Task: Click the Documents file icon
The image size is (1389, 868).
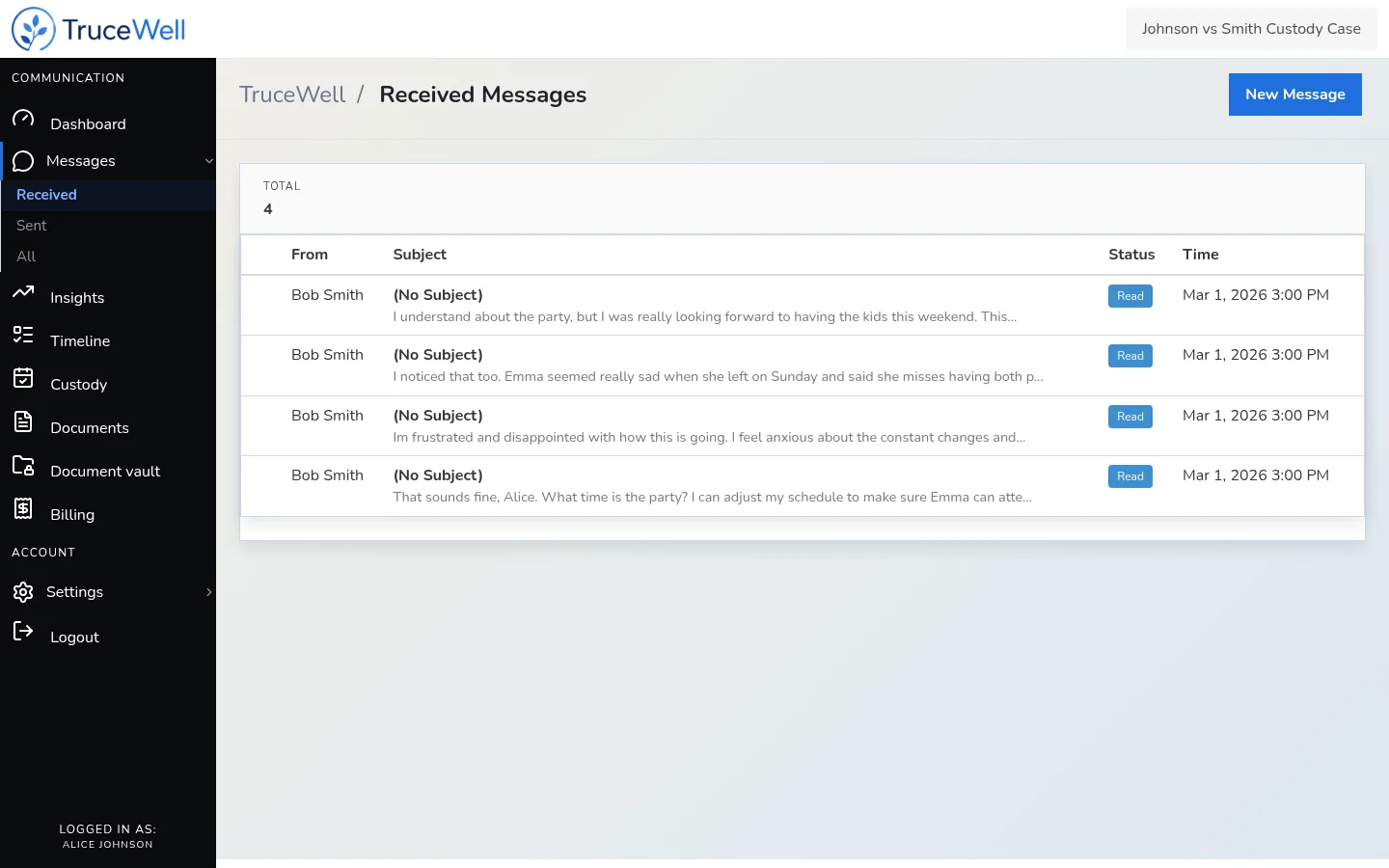Action: click(x=23, y=422)
